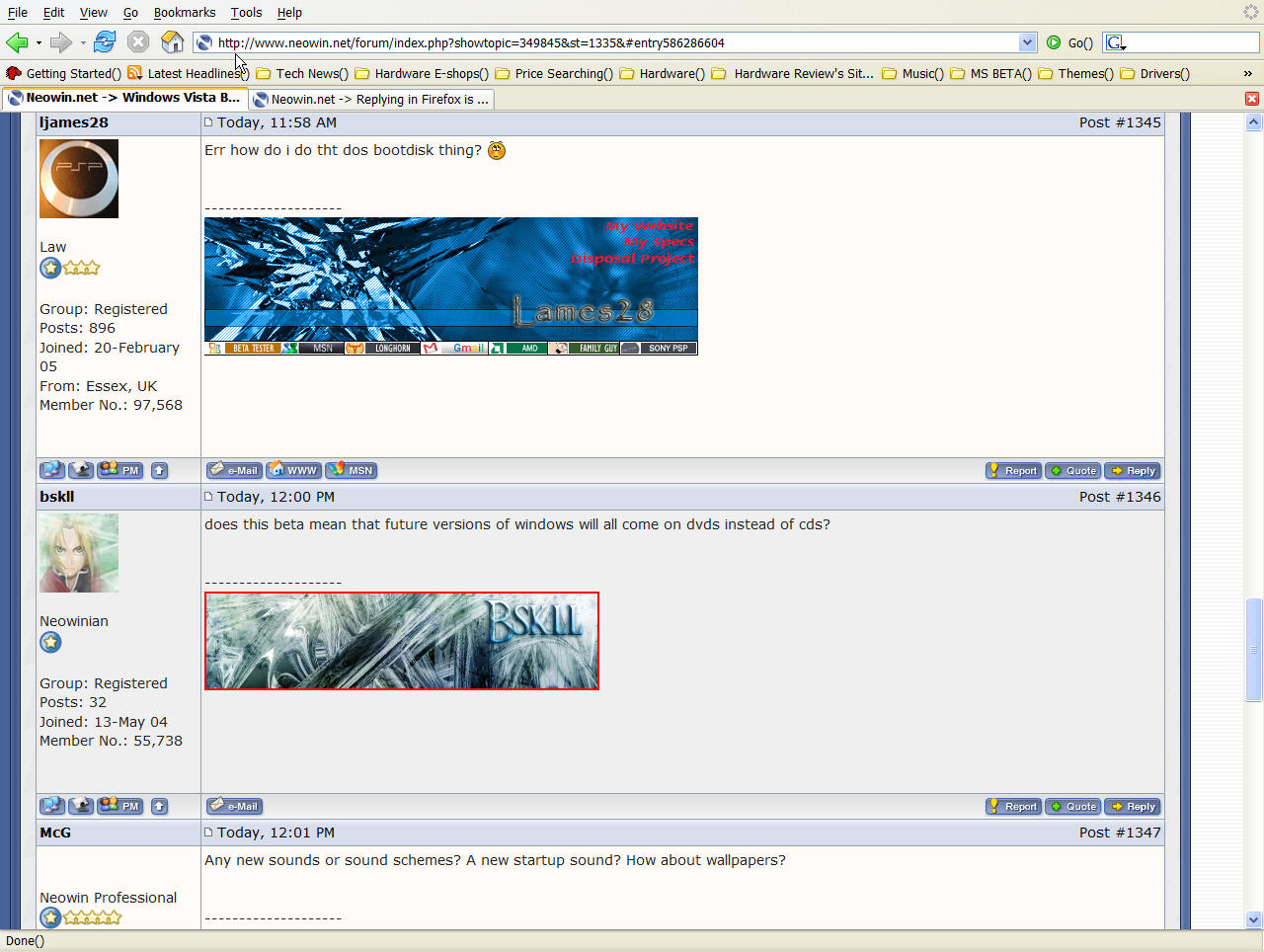1264x952 pixels.
Task: Report post #1346
Action: pyautogui.click(x=1013, y=807)
